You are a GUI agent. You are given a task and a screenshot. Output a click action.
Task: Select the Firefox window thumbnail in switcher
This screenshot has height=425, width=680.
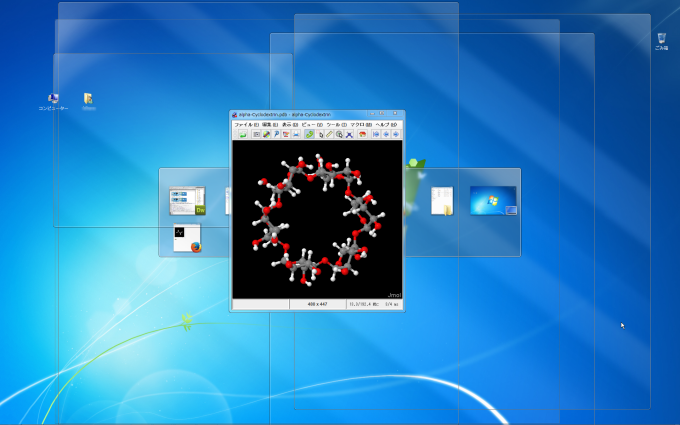coord(187,238)
